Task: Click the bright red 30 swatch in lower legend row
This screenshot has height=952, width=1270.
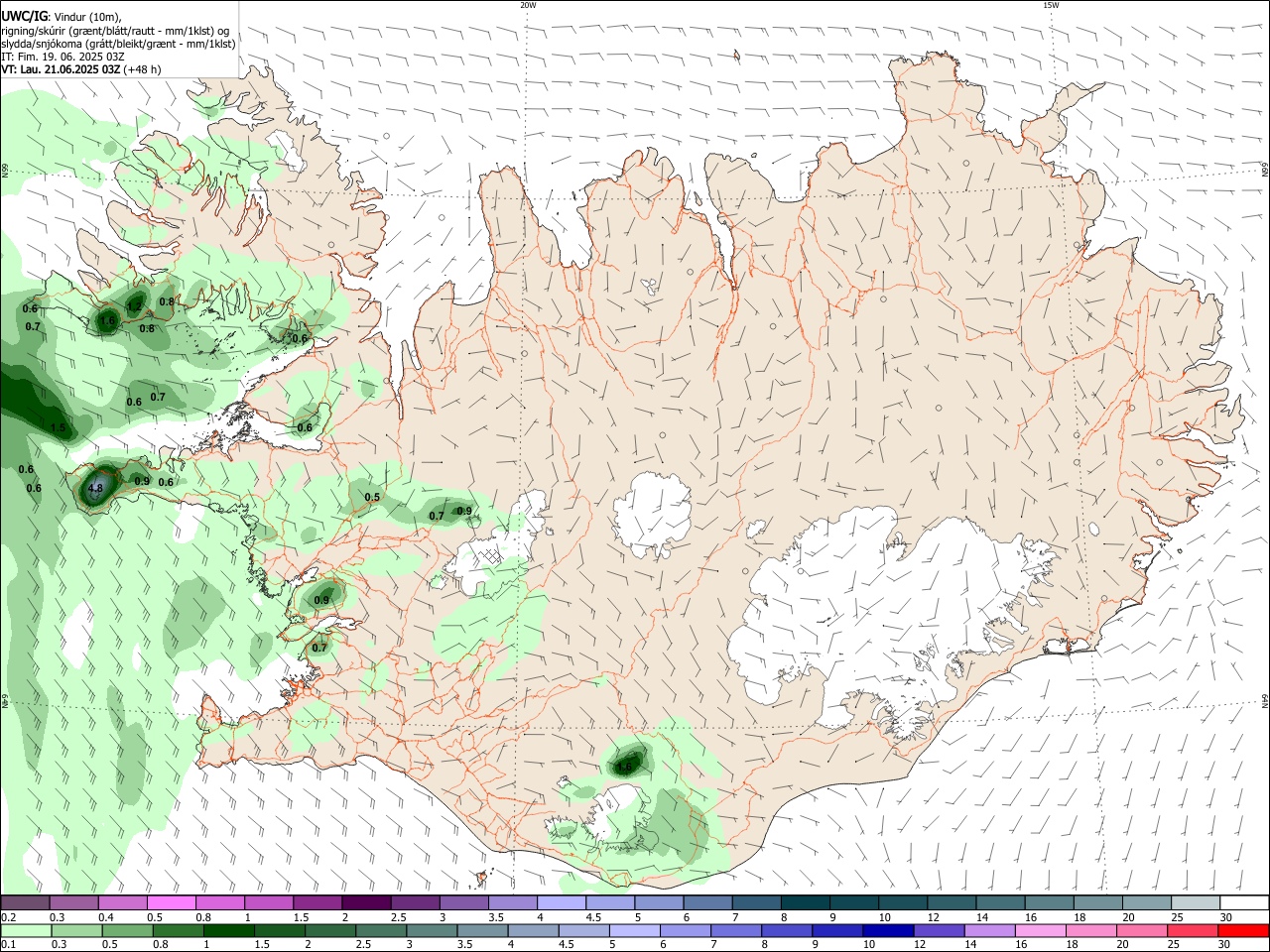Action: (1242, 931)
